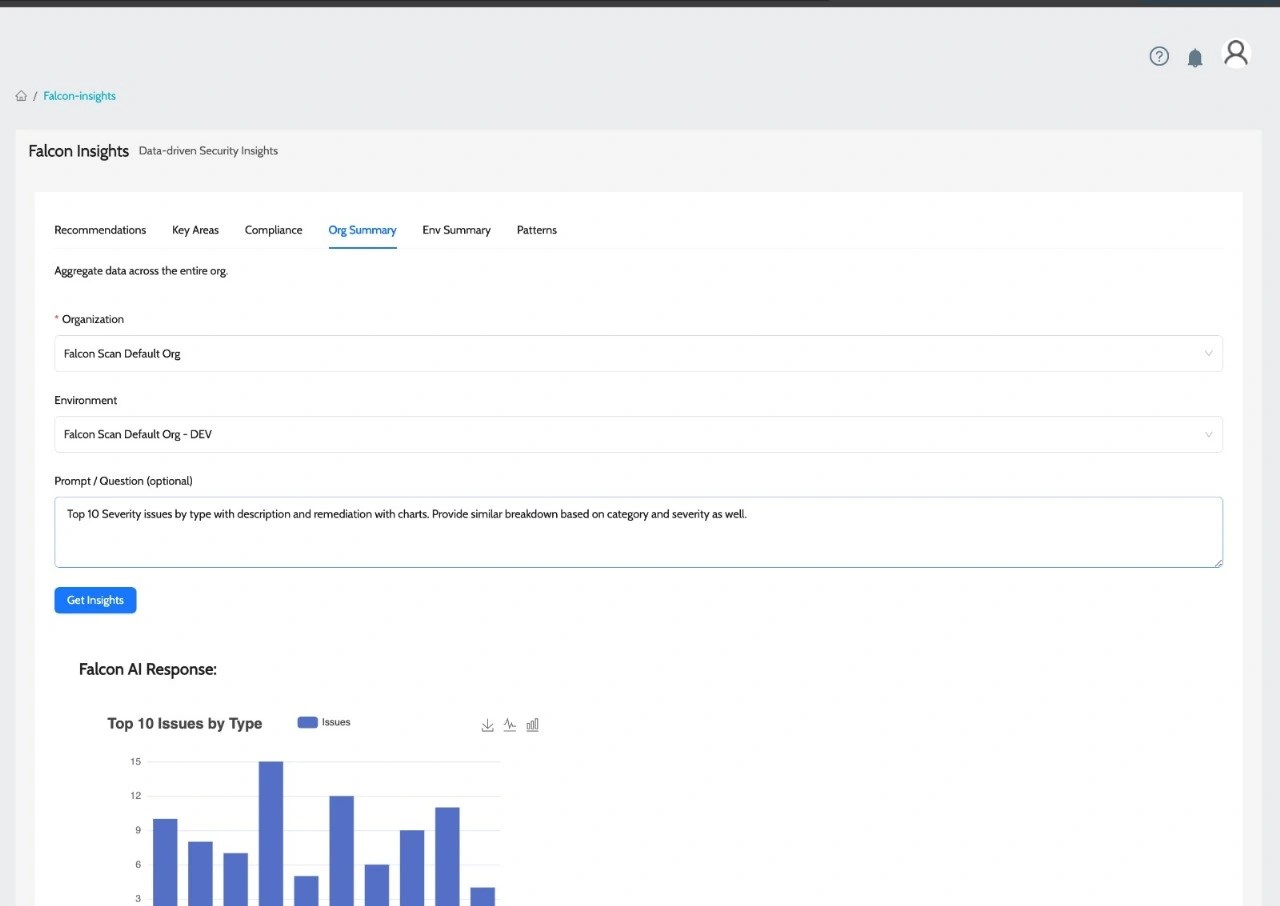
Task: Switch chart to bar view
Action: coord(532,725)
